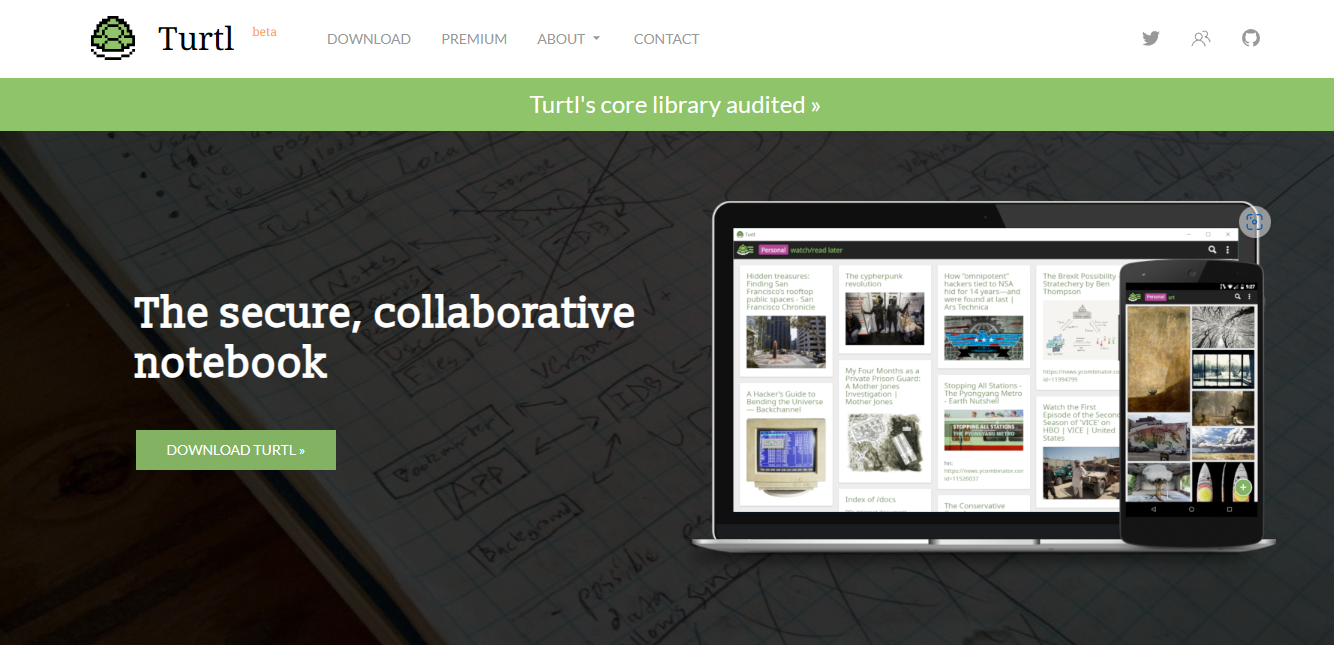1334x645 pixels.
Task: Open the GitHub repository icon
Action: tap(1251, 39)
